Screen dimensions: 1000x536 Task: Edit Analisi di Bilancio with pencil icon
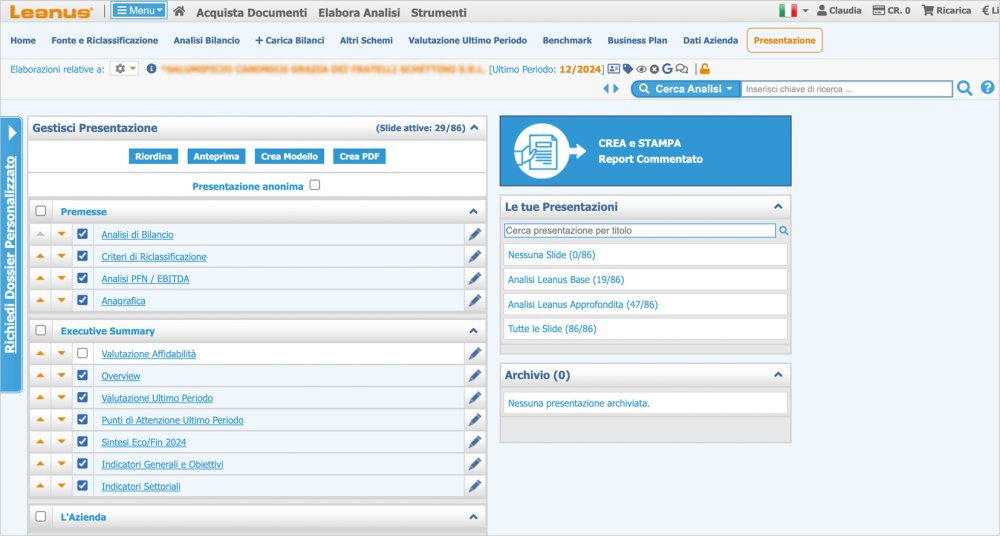coord(474,234)
